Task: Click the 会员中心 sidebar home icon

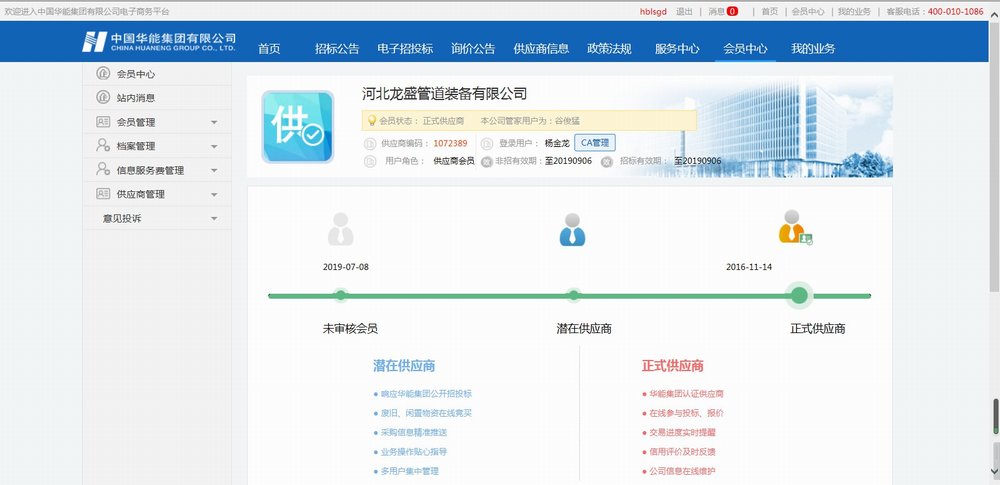Action: (103, 73)
